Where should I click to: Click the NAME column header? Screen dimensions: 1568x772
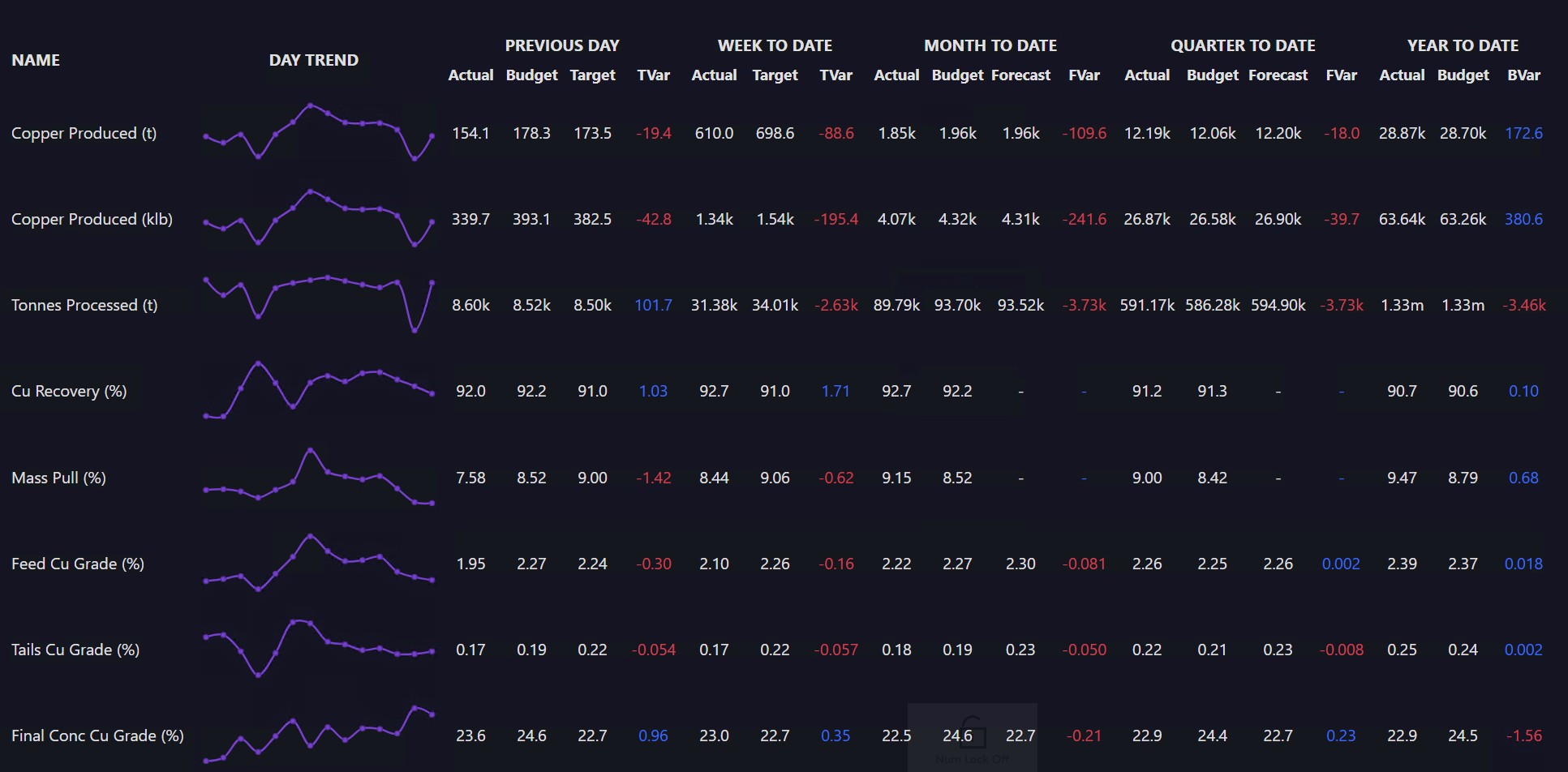36,60
